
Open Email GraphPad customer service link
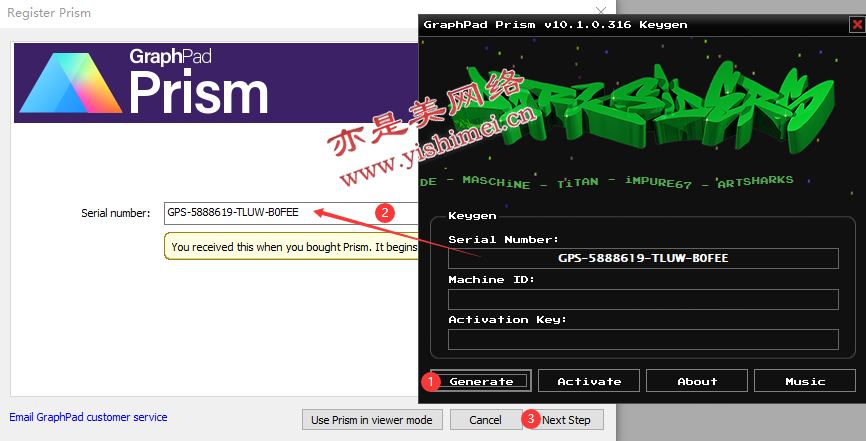coord(88,417)
